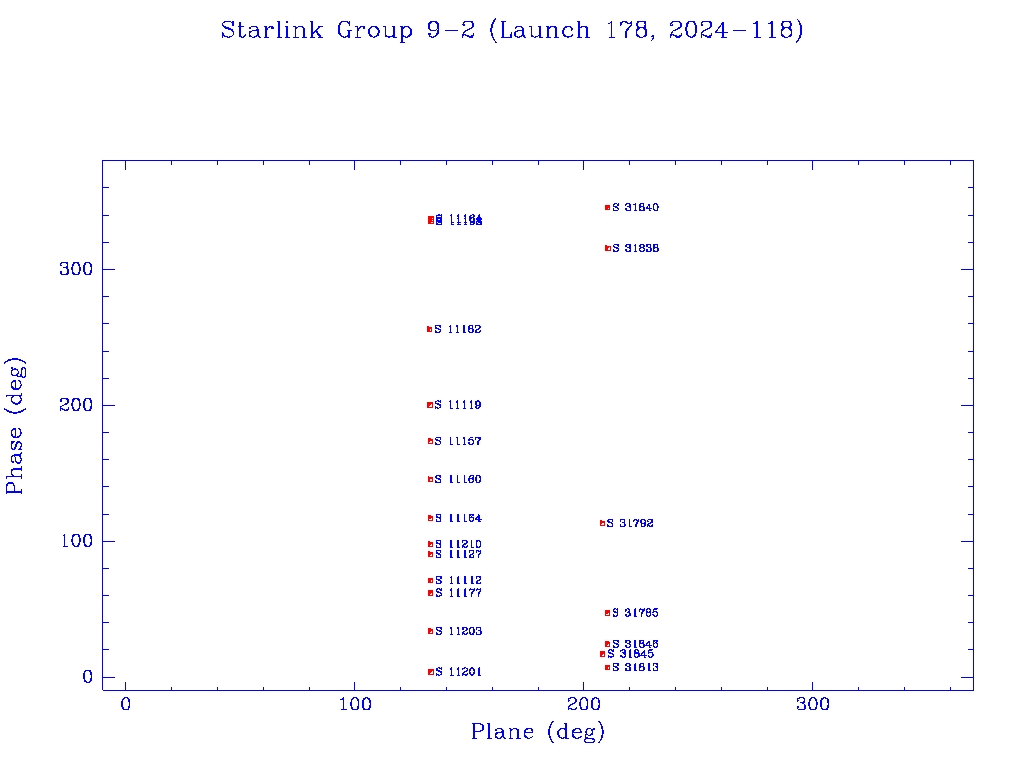Select the S 11112 satellite label
Image resolution: width=1024 pixels, height=768 pixels.
(x=458, y=581)
